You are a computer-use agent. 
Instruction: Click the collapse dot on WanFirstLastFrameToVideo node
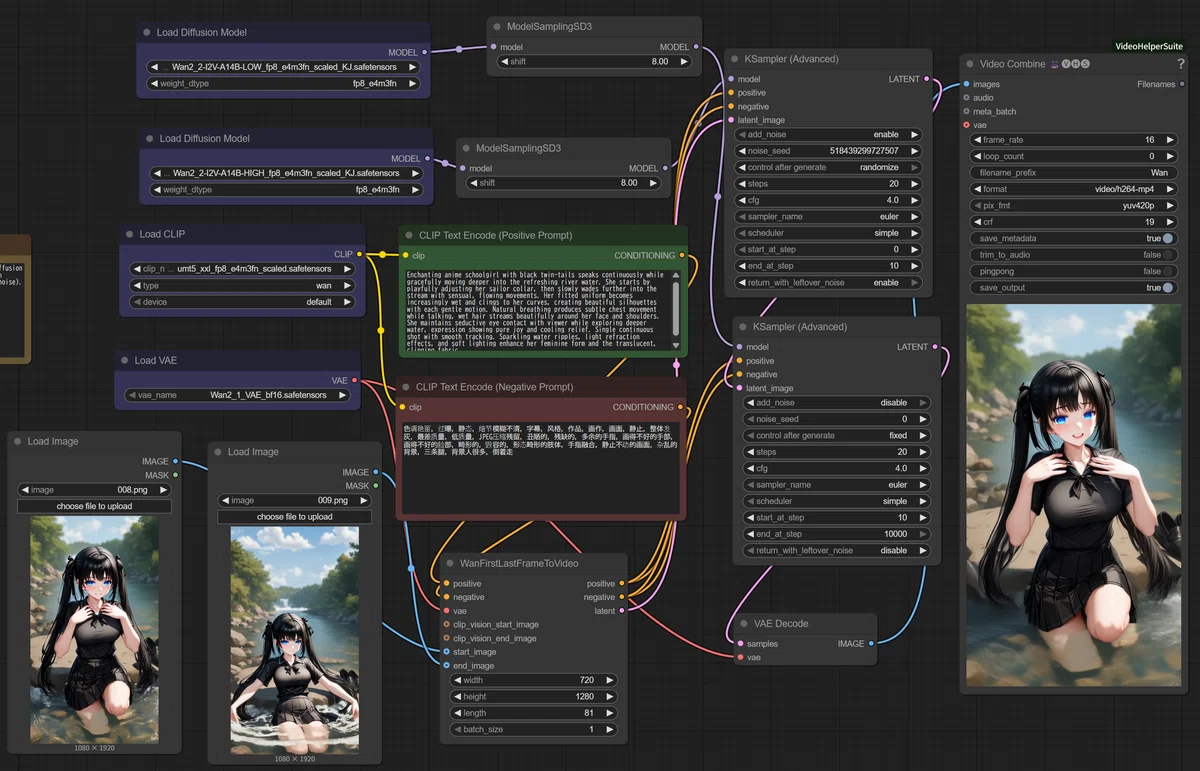(451, 564)
